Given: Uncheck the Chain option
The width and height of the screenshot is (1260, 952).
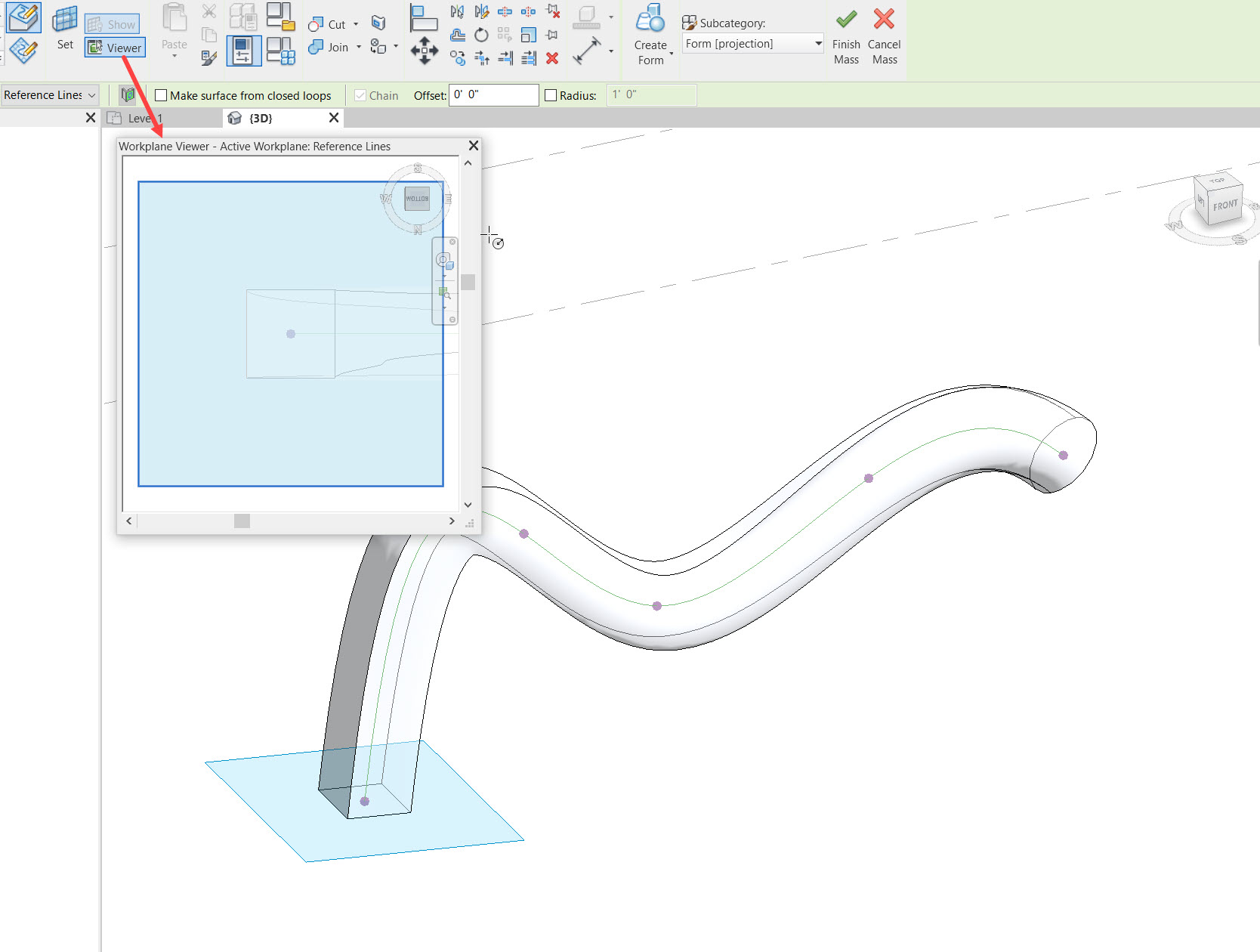Looking at the screenshot, I should coord(360,95).
